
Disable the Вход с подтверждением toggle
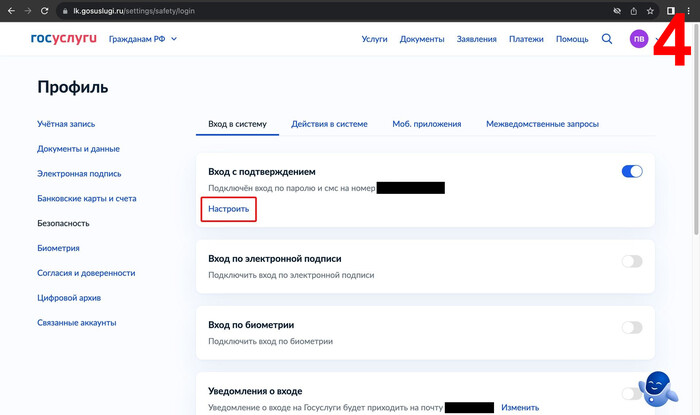tap(632, 172)
